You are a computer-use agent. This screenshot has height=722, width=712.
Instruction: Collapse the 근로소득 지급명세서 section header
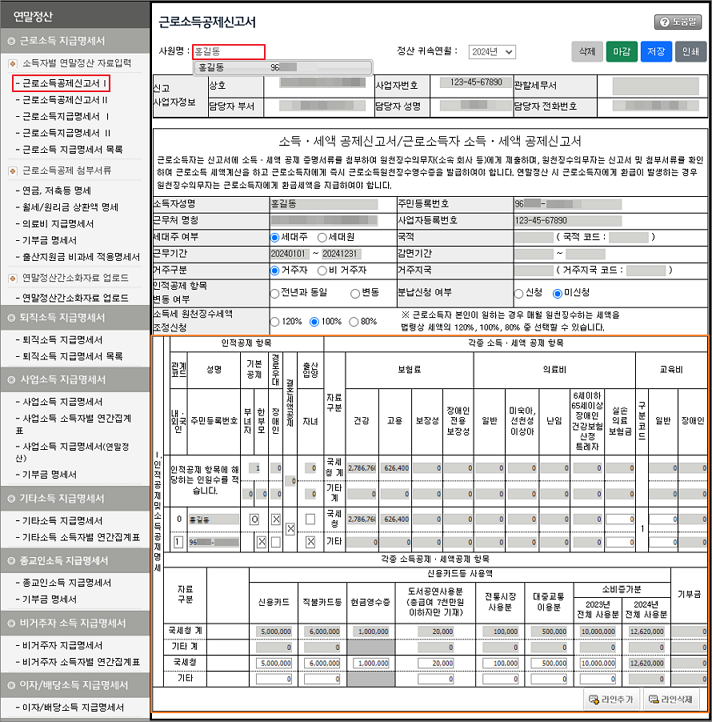[x=75, y=41]
